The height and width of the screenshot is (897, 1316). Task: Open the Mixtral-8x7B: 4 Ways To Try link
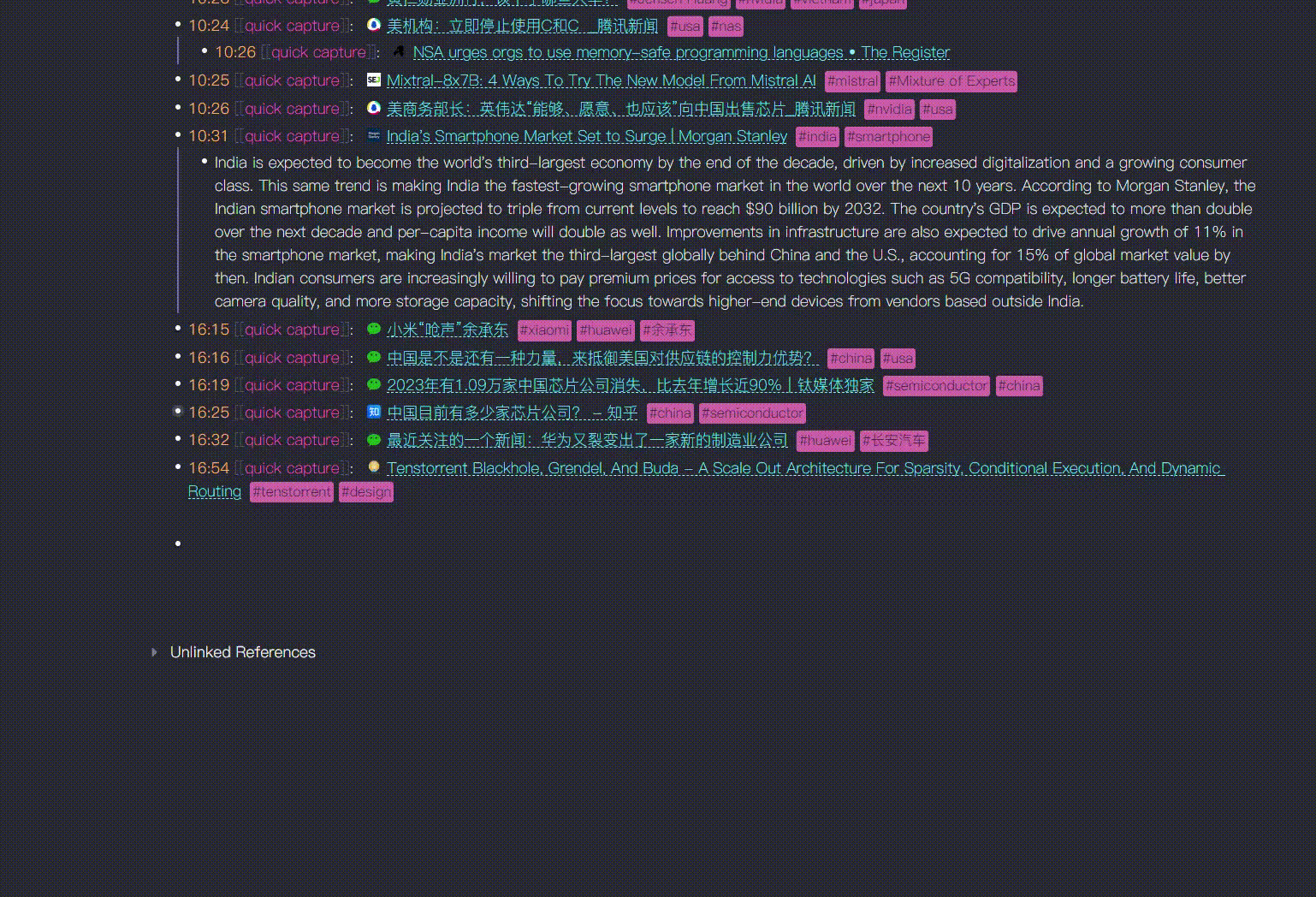point(601,80)
